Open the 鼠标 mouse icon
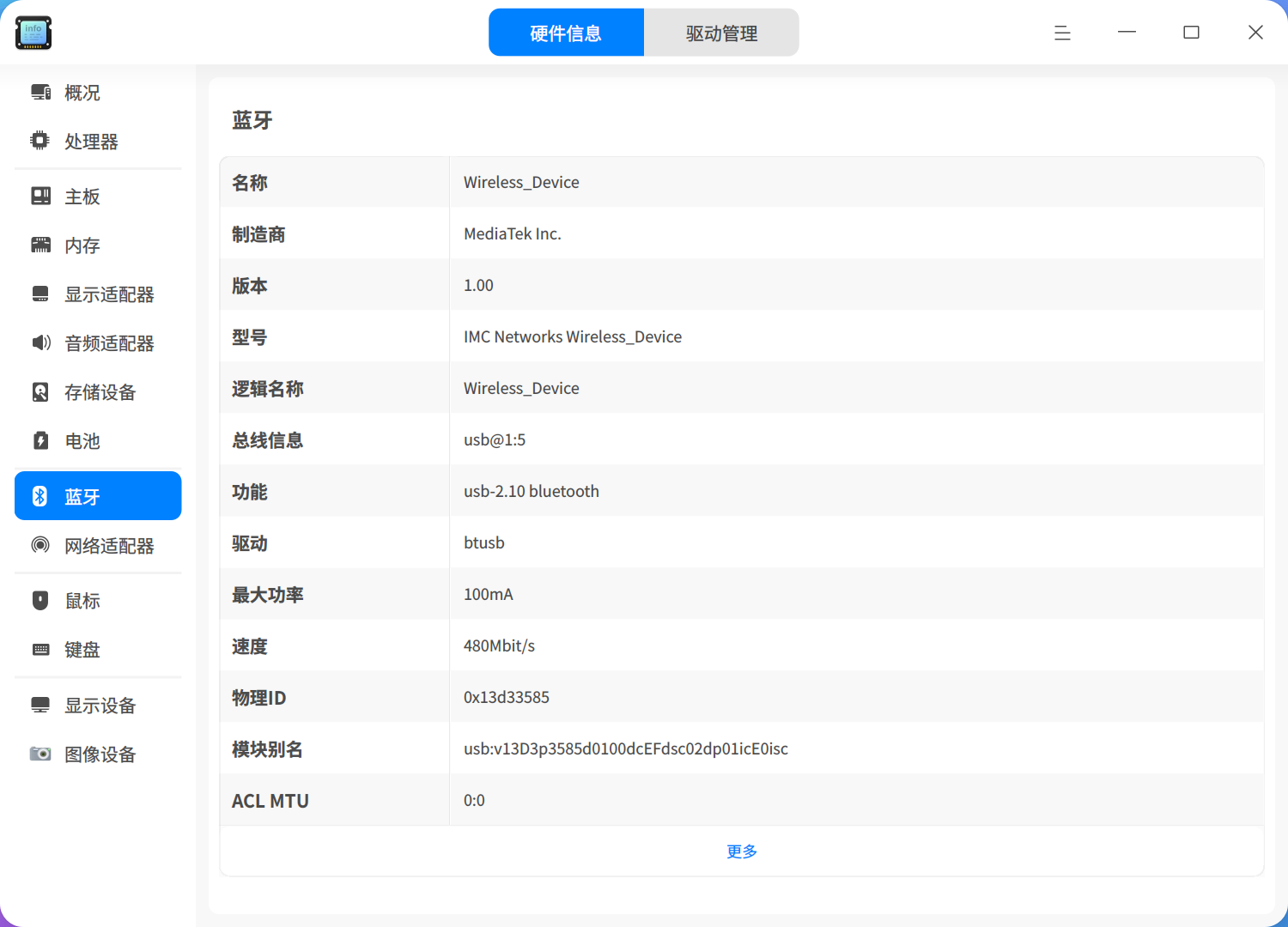1288x927 pixels. (40, 600)
